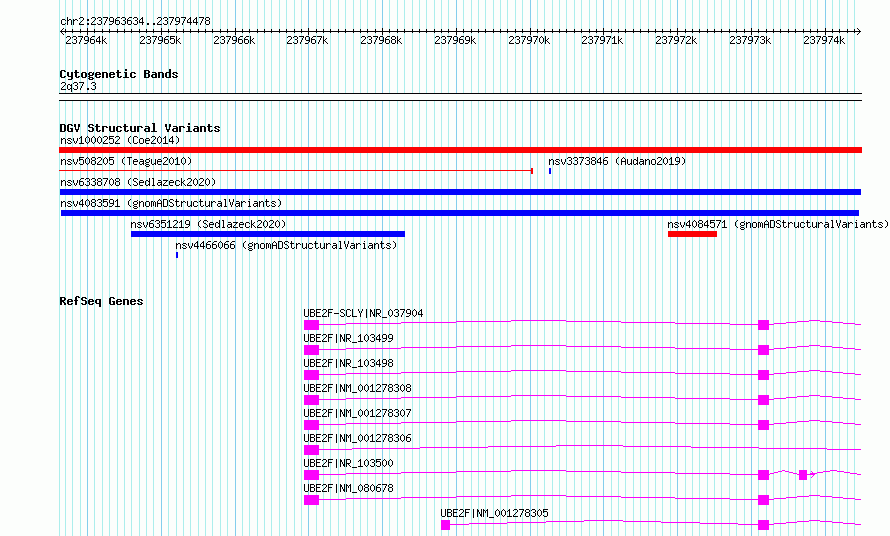Open the nsv4084571 (gnomADStructuralVariants) label
The width and height of the screenshot is (890, 536).
(778, 224)
